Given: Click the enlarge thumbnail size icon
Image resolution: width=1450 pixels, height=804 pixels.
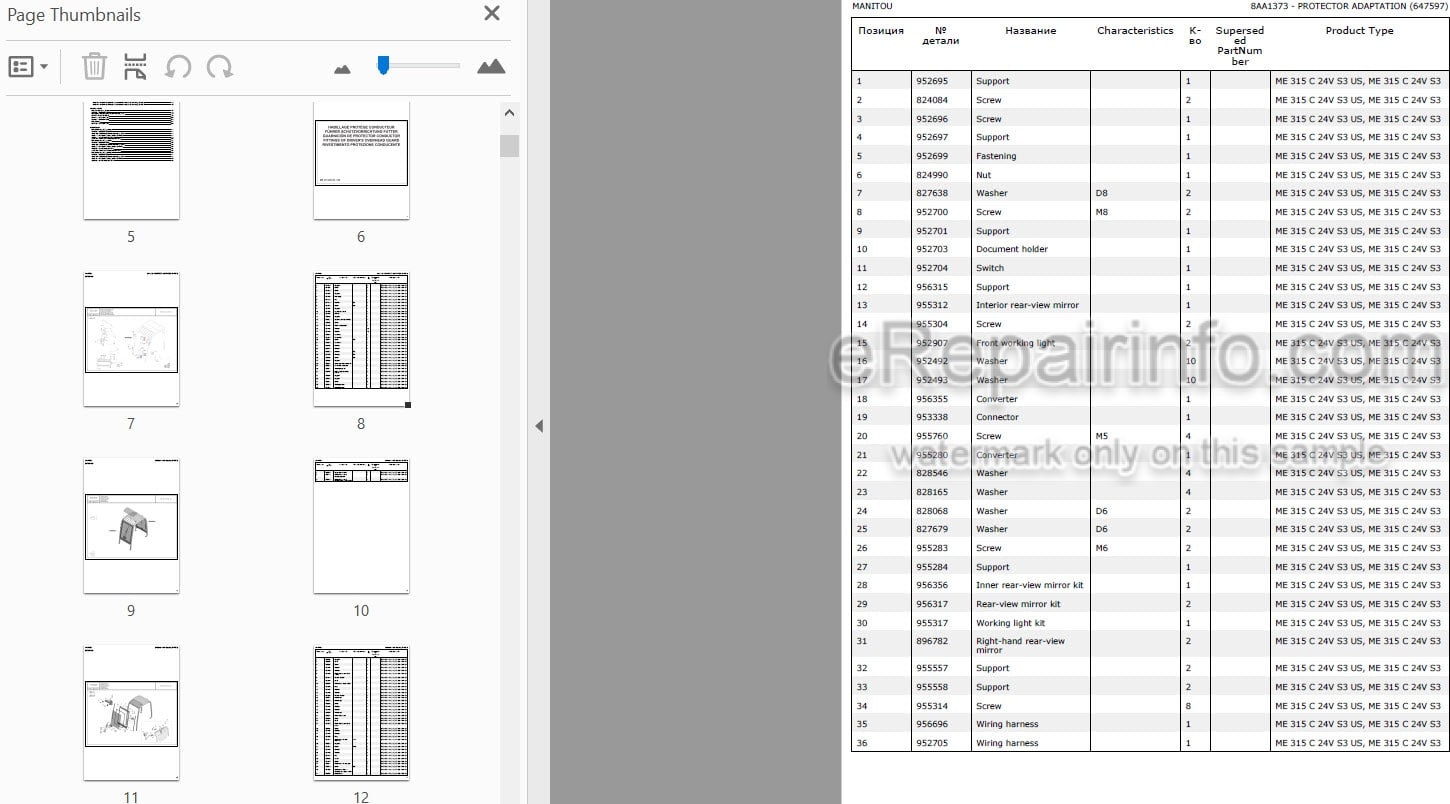Looking at the screenshot, I should click(x=491, y=67).
